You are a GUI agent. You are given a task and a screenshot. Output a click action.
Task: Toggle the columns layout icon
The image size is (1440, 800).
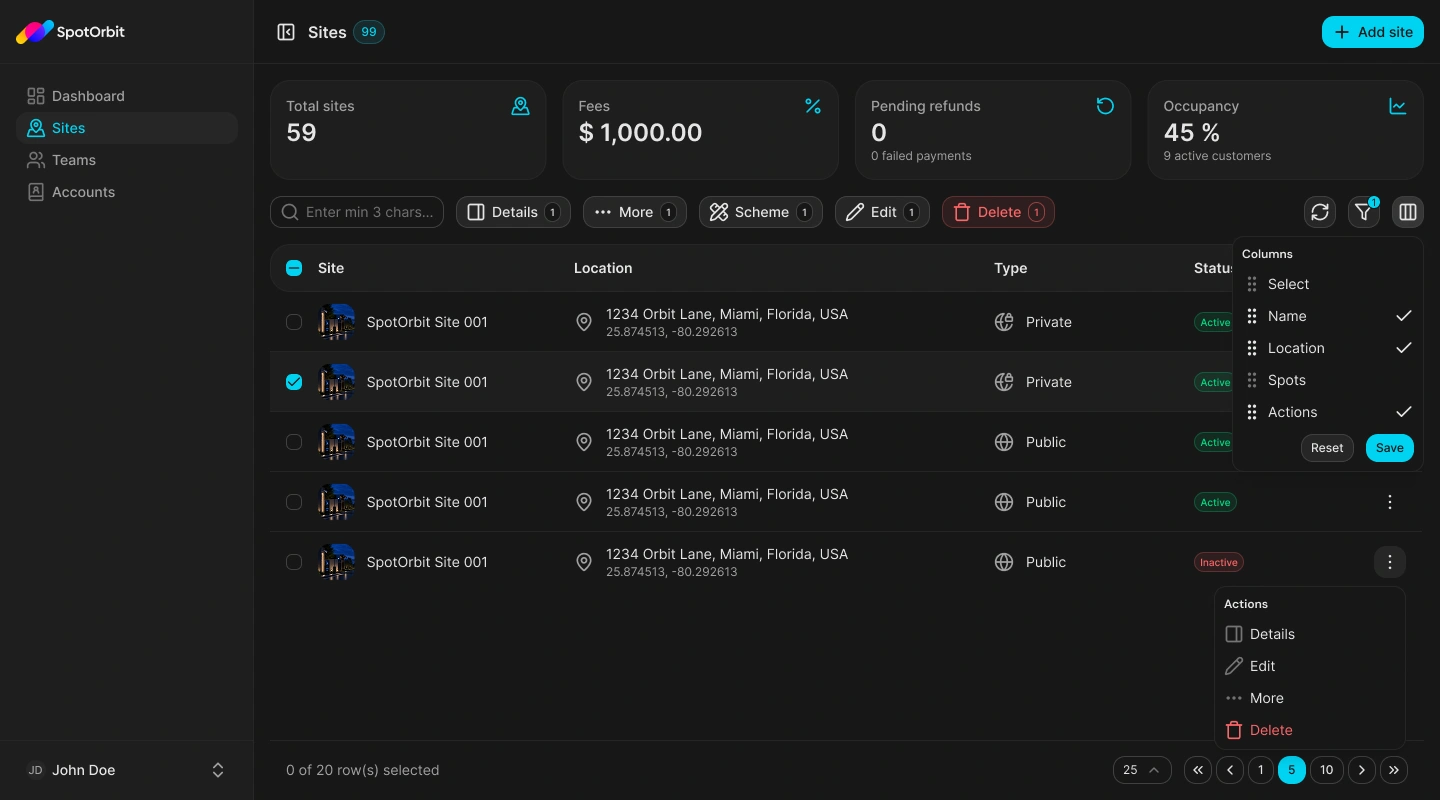[x=1408, y=212]
